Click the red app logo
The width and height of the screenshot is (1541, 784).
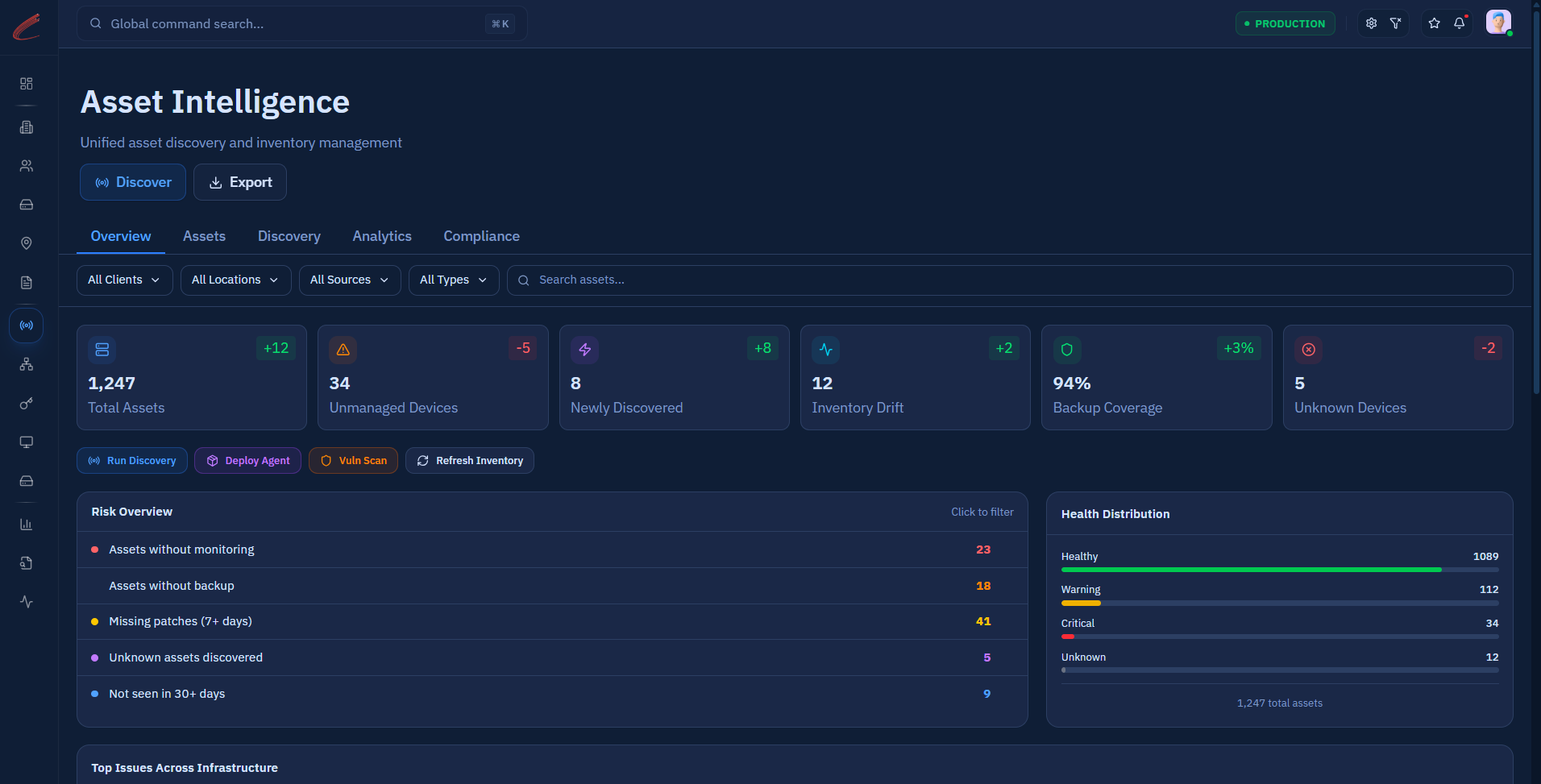click(x=27, y=27)
